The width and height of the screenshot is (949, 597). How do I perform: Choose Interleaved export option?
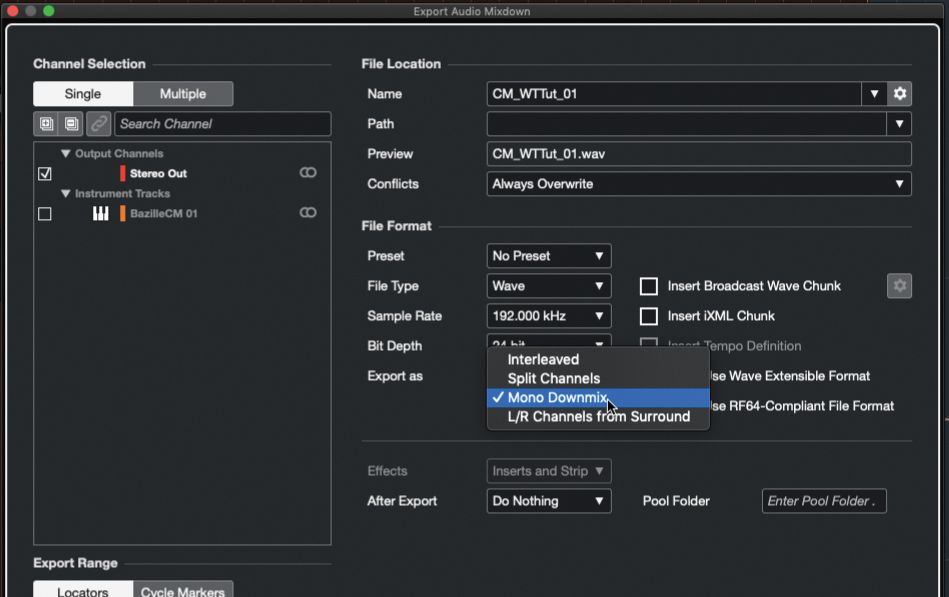click(x=543, y=360)
